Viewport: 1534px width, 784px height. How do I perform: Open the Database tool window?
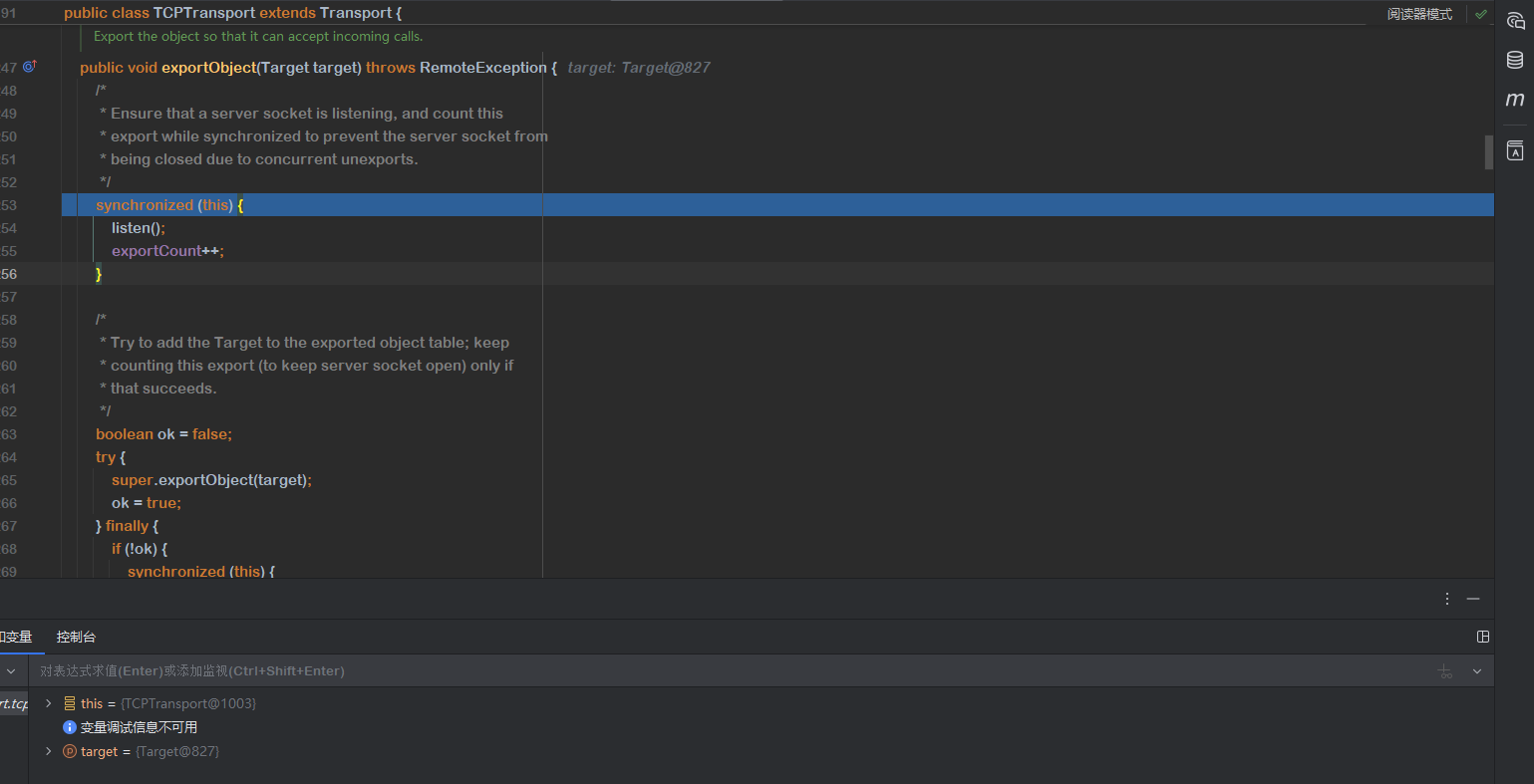pyautogui.click(x=1515, y=60)
